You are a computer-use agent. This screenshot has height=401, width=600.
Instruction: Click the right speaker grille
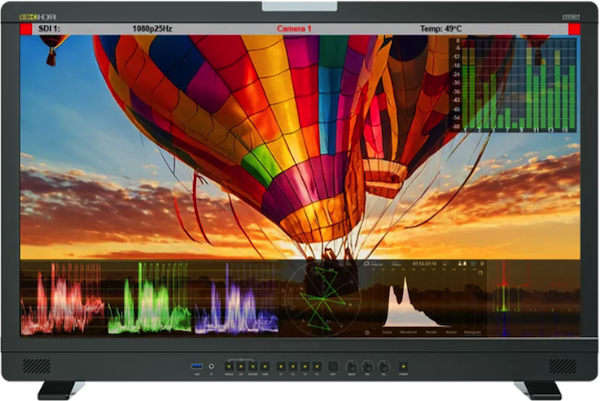click(x=562, y=366)
